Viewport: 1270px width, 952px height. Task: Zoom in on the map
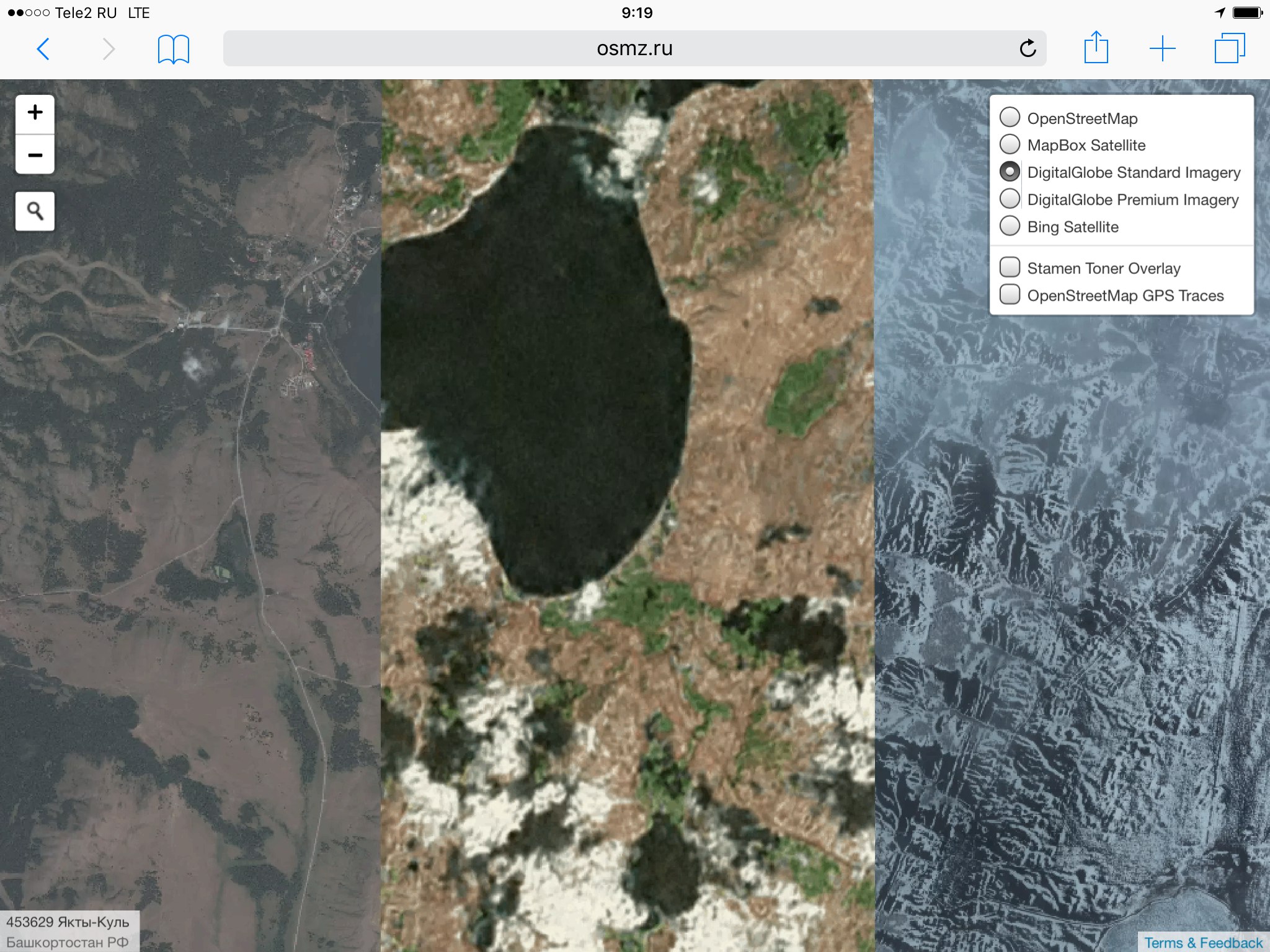(x=35, y=113)
